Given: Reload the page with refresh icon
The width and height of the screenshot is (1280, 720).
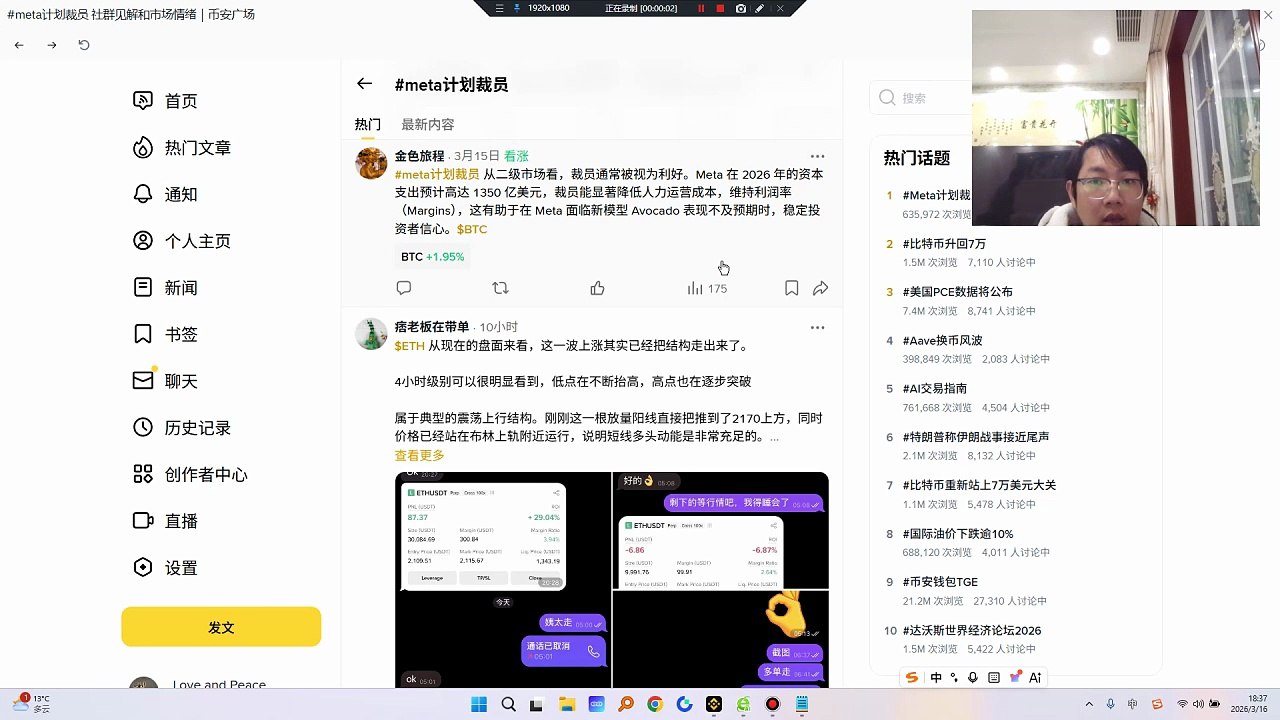Looking at the screenshot, I should (84, 45).
